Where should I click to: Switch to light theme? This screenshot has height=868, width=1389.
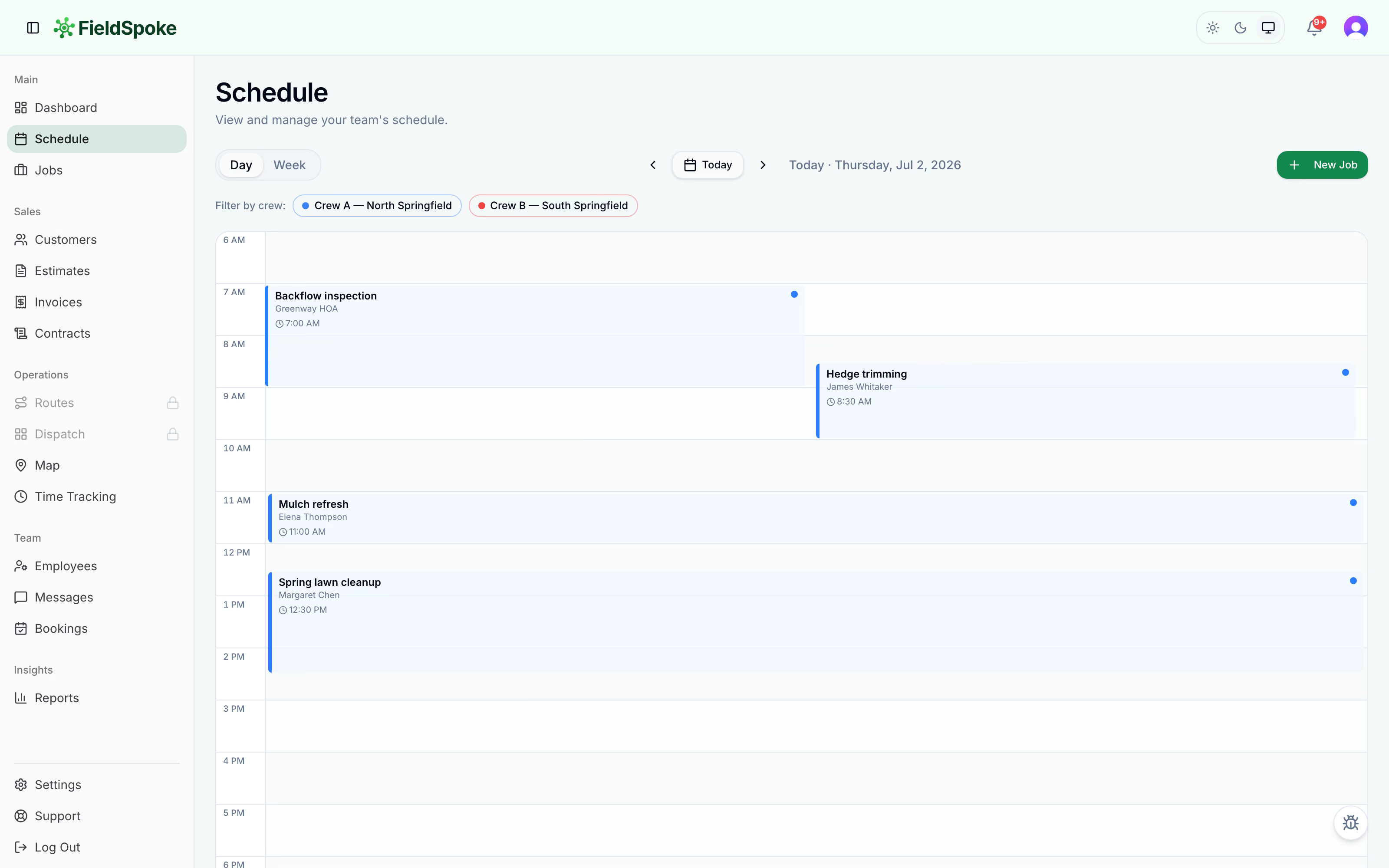tap(1213, 27)
